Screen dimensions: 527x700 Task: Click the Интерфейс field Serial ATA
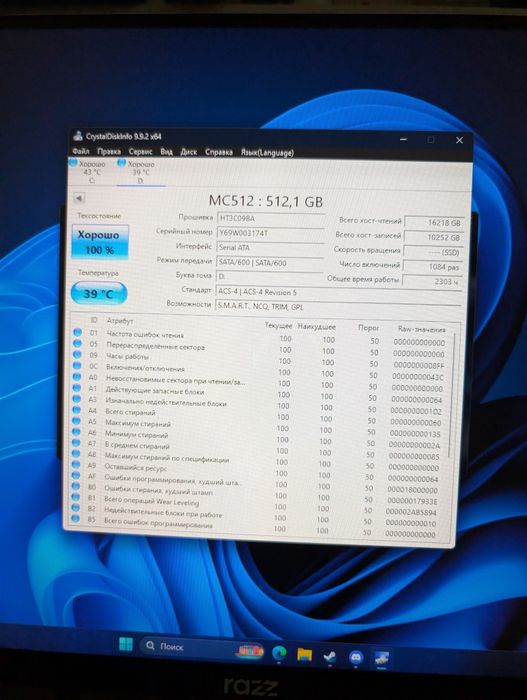point(270,247)
